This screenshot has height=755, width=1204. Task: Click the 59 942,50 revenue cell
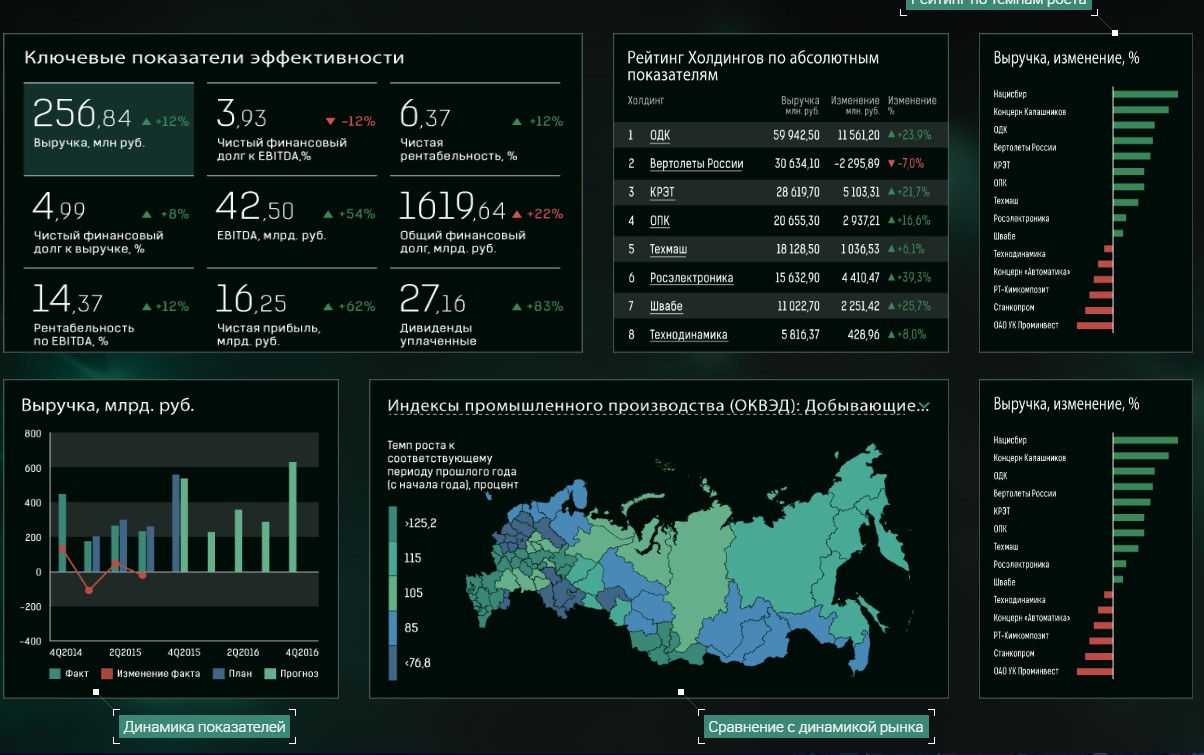[797, 135]
